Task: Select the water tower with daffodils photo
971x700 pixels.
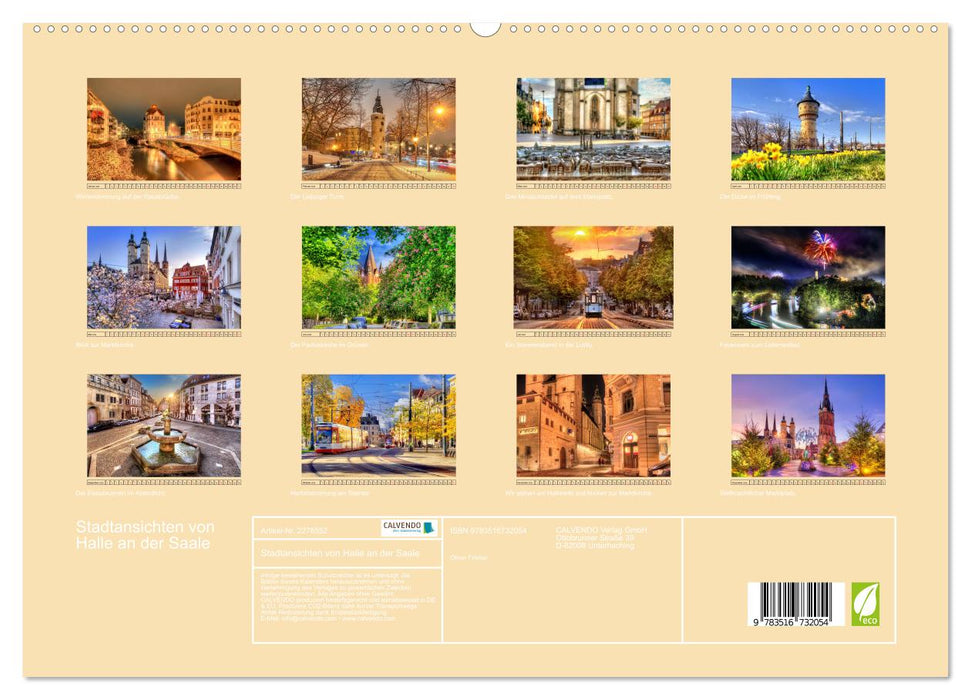Action: pos(807,130)
